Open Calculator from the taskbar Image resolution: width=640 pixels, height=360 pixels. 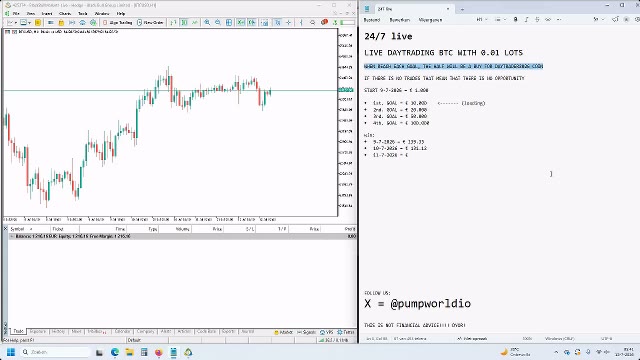point(144,352)
